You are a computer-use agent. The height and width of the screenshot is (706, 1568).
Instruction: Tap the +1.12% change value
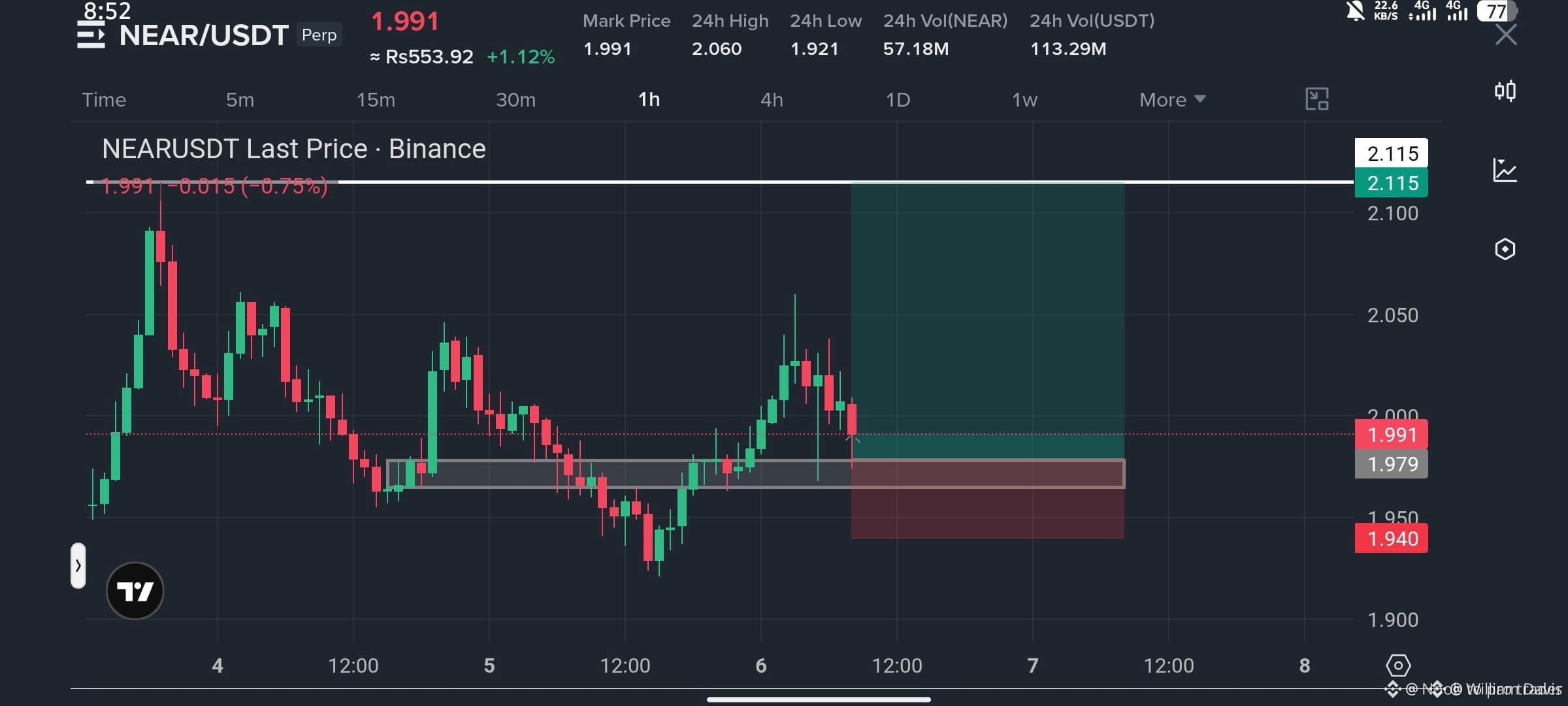point(521,57)
